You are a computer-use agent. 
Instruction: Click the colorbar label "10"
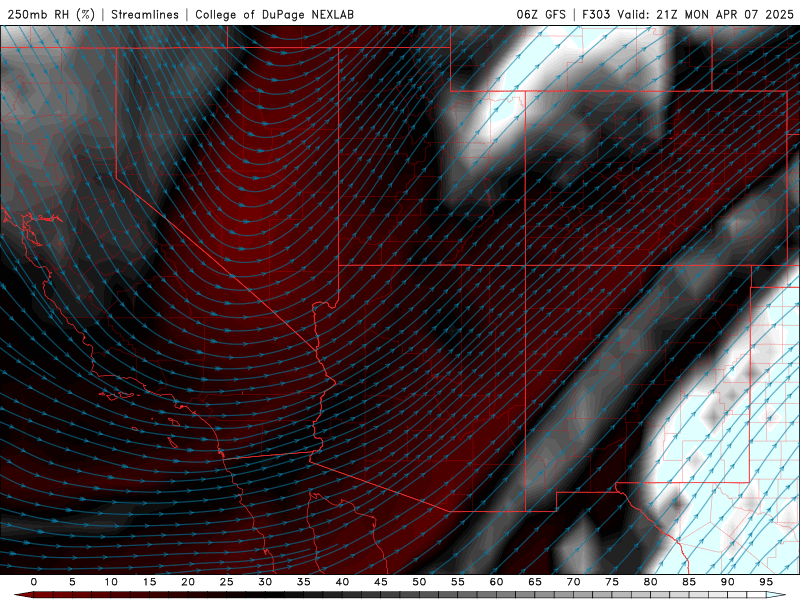tap(111, 582)
